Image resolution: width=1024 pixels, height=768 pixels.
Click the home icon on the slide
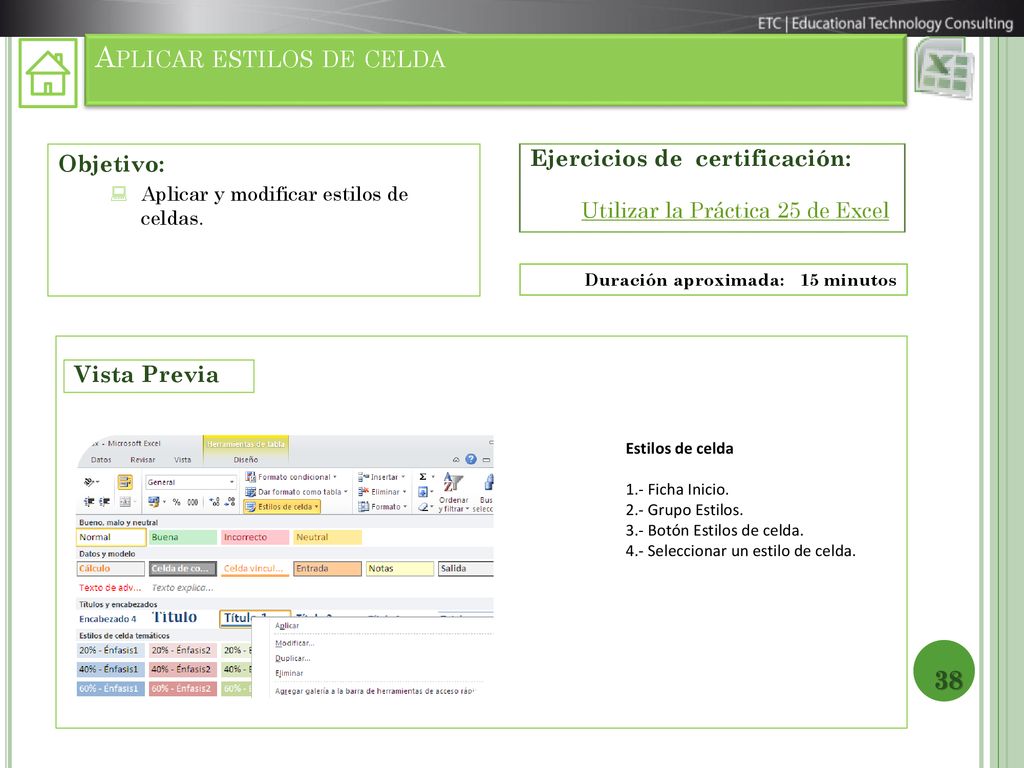pyautogui.click(x=48, y=72)
